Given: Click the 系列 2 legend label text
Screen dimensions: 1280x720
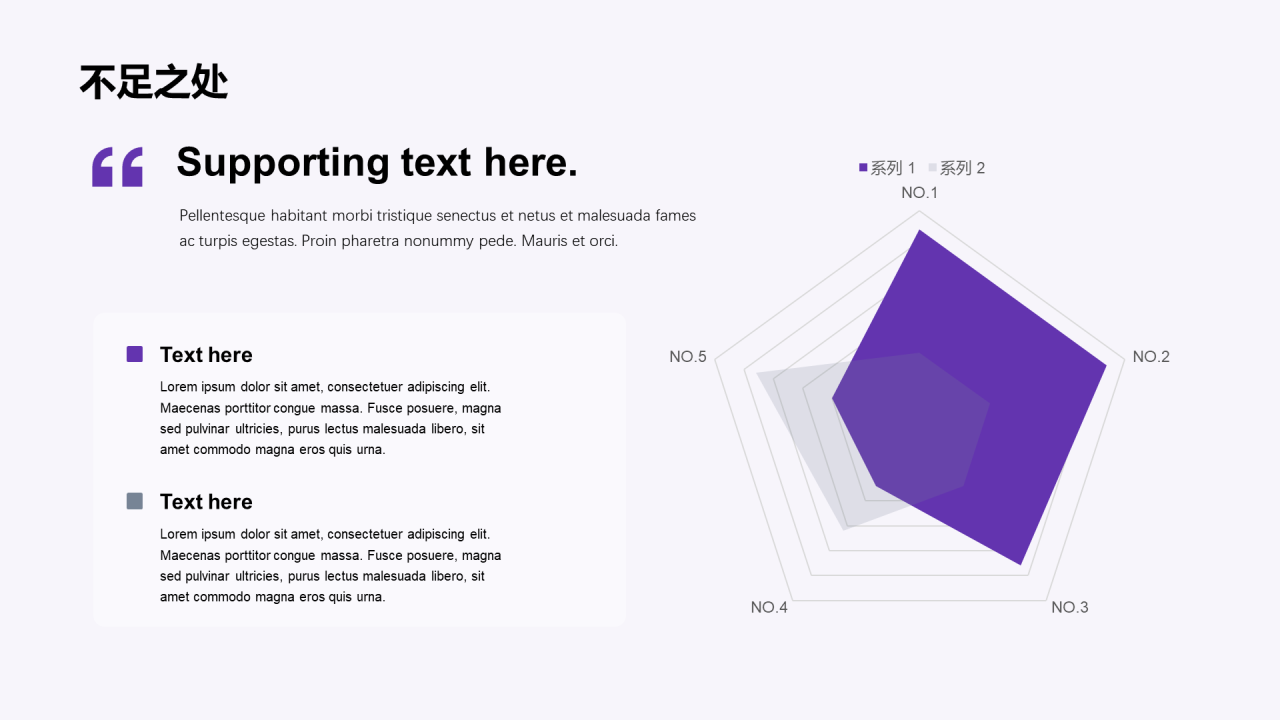Looking at the screenshot, I should (x=962, y=168).
